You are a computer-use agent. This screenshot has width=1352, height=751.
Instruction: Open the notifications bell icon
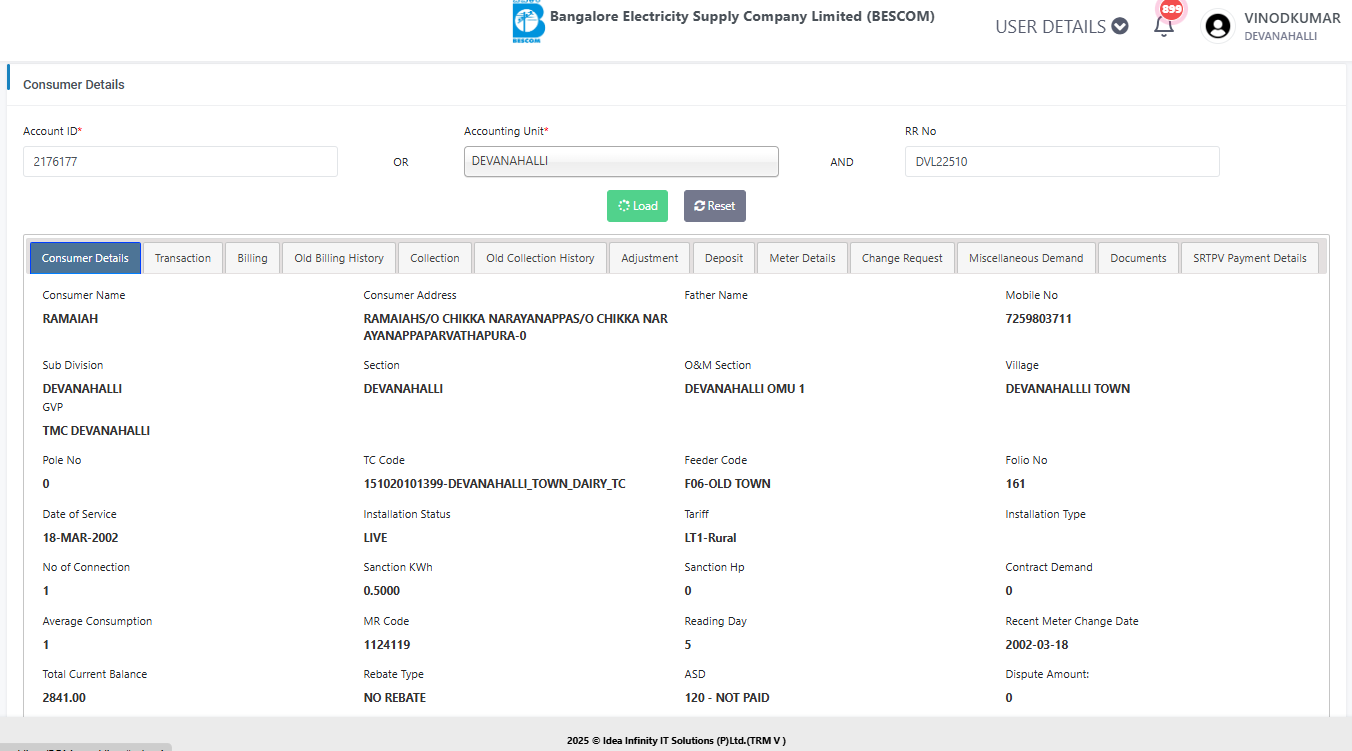1164,26
